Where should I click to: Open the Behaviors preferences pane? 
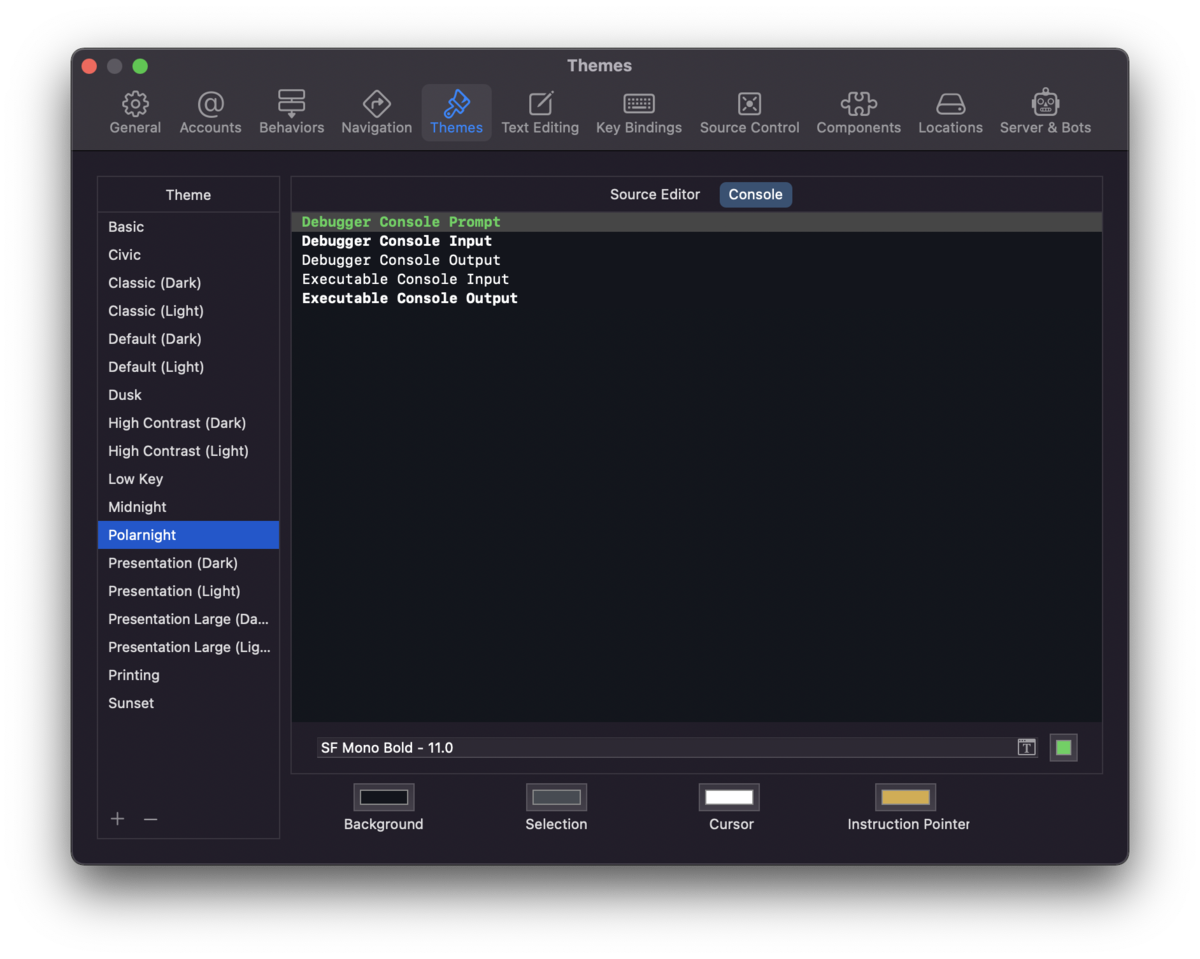[291, 113]
